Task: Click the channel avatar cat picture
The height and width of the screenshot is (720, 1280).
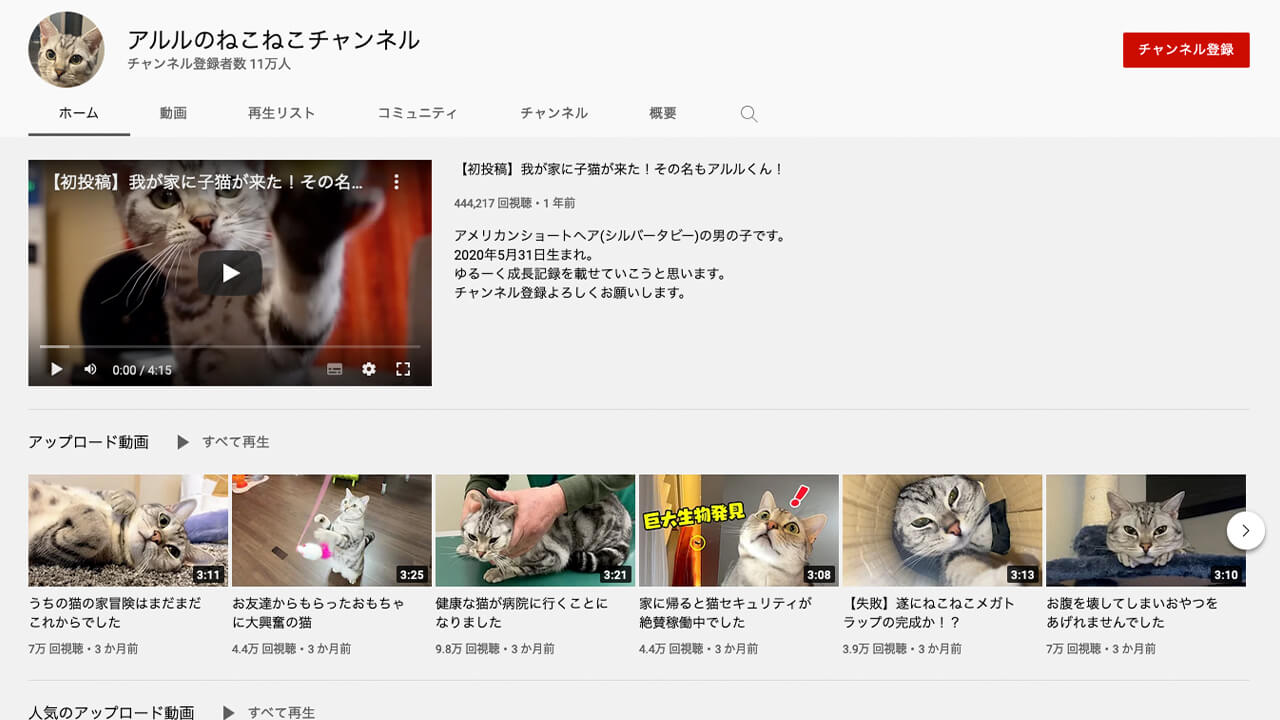Action: point(67,50)
